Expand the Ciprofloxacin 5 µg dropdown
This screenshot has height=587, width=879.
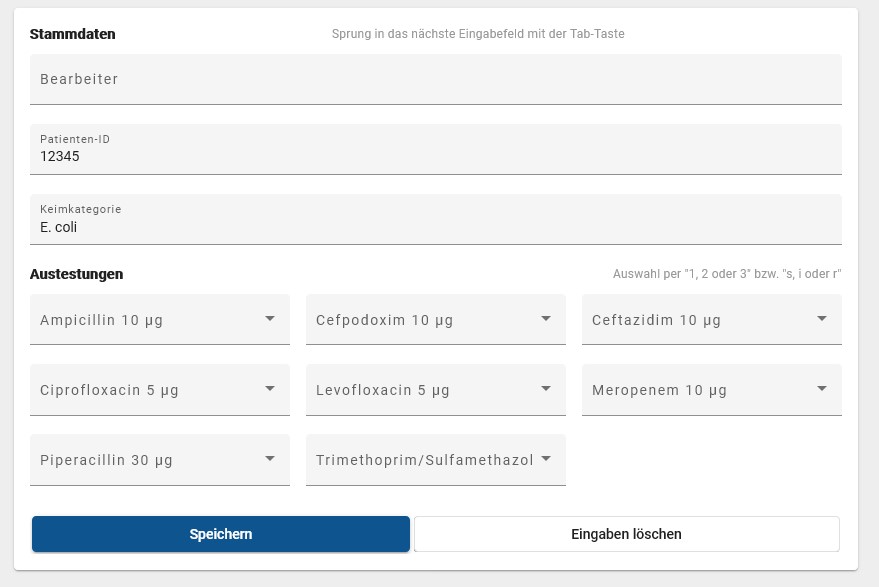(x=160, y=390)
